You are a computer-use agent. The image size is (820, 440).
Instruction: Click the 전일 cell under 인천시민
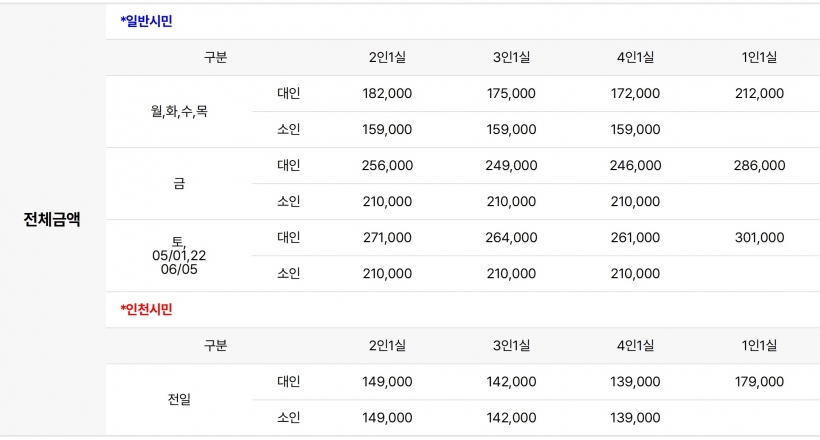[x=179, y=400]
